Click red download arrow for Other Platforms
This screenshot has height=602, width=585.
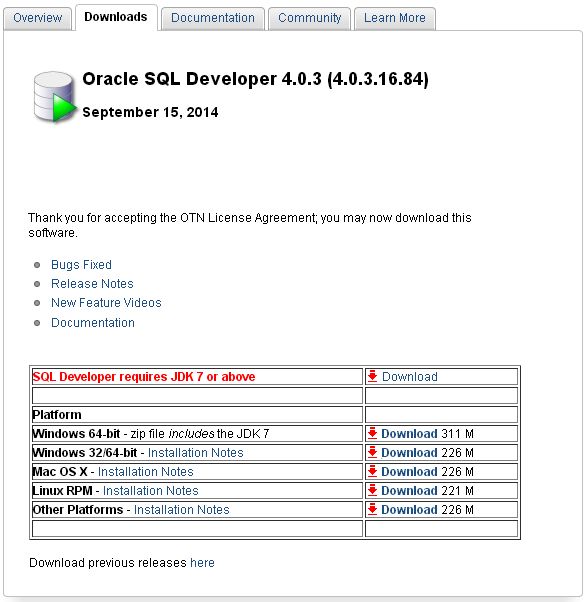point(372,509)
